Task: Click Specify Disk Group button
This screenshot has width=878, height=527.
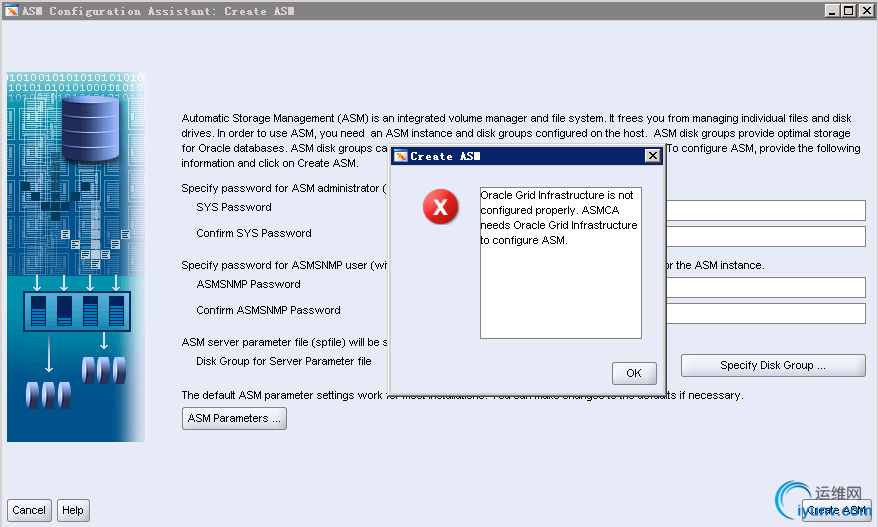Action: [773, 365]
